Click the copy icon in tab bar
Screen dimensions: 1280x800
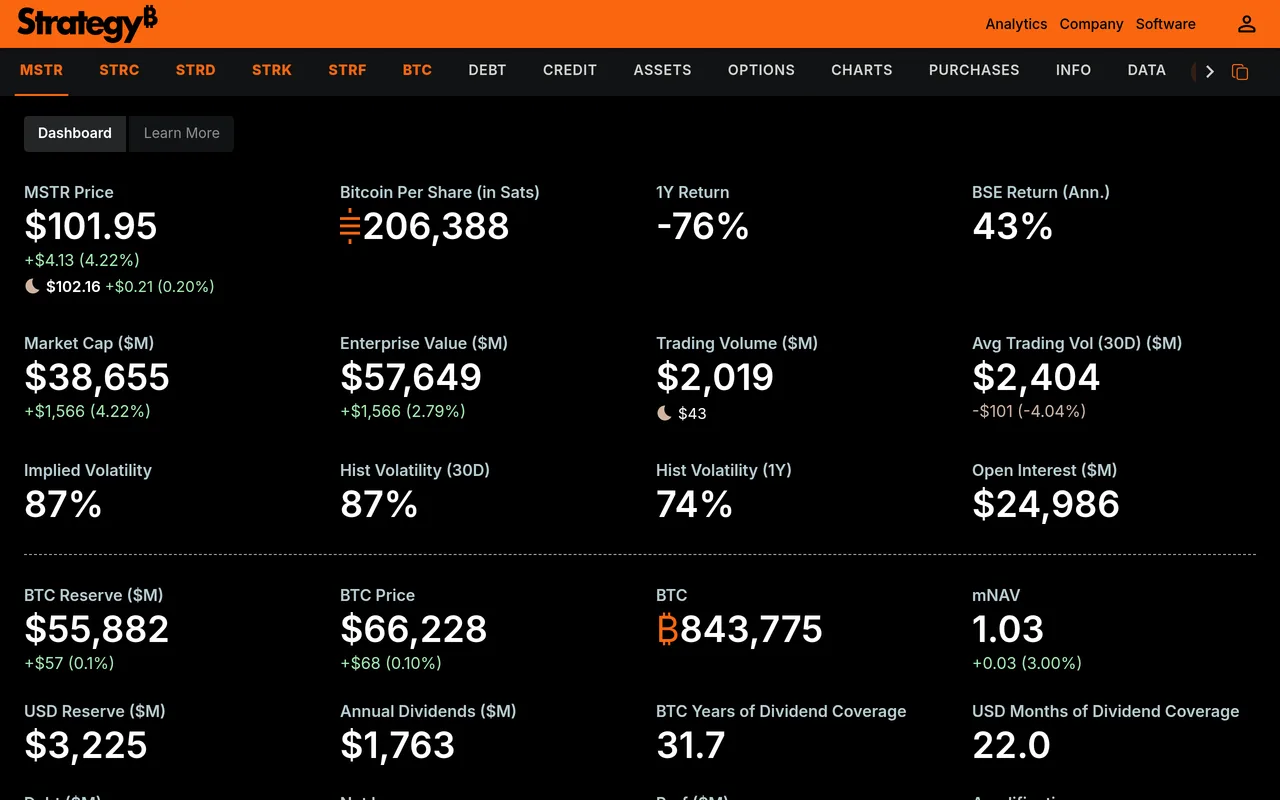point(1240,72)
